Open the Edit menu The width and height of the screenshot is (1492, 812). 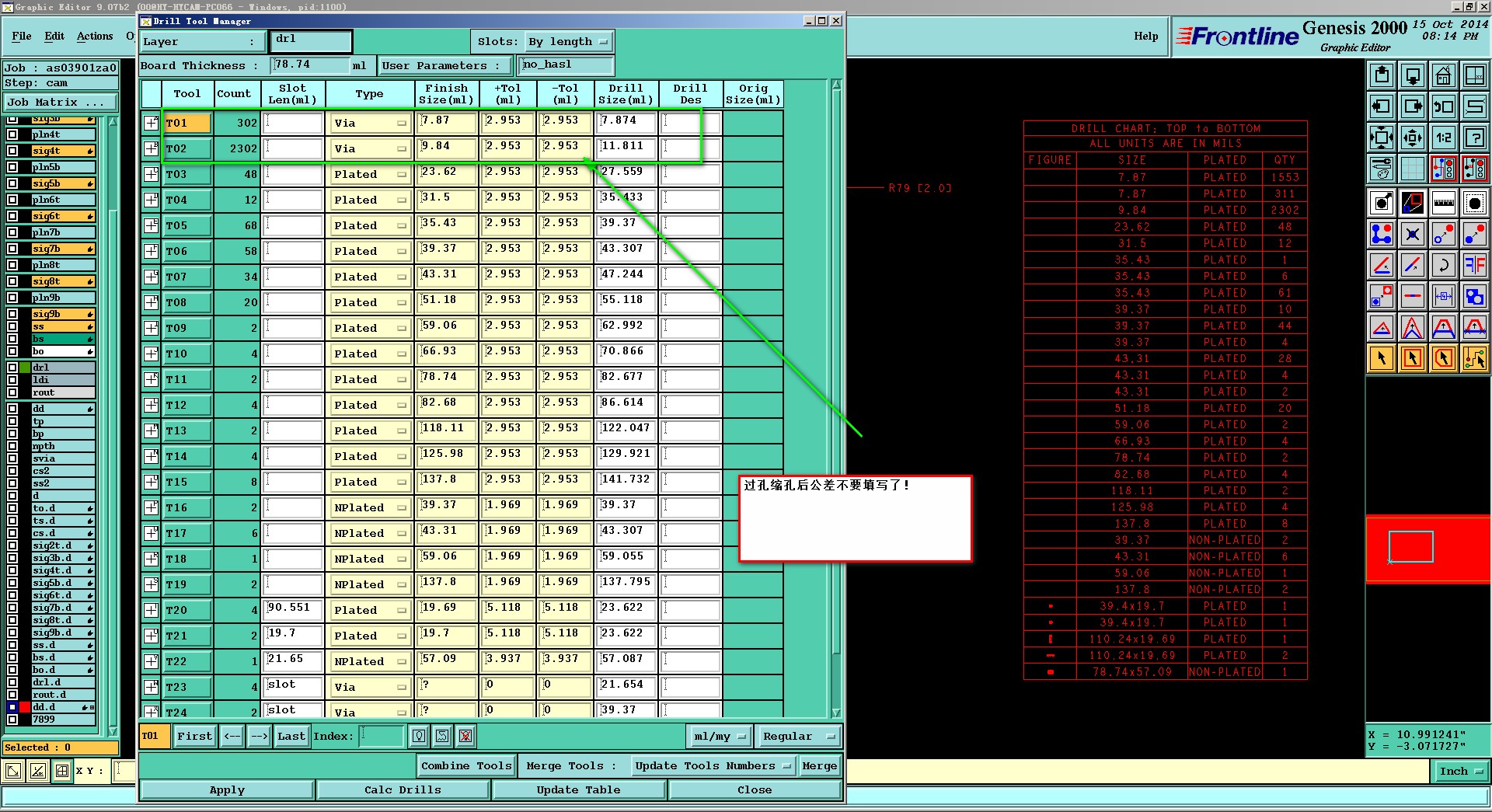[54, 36]
